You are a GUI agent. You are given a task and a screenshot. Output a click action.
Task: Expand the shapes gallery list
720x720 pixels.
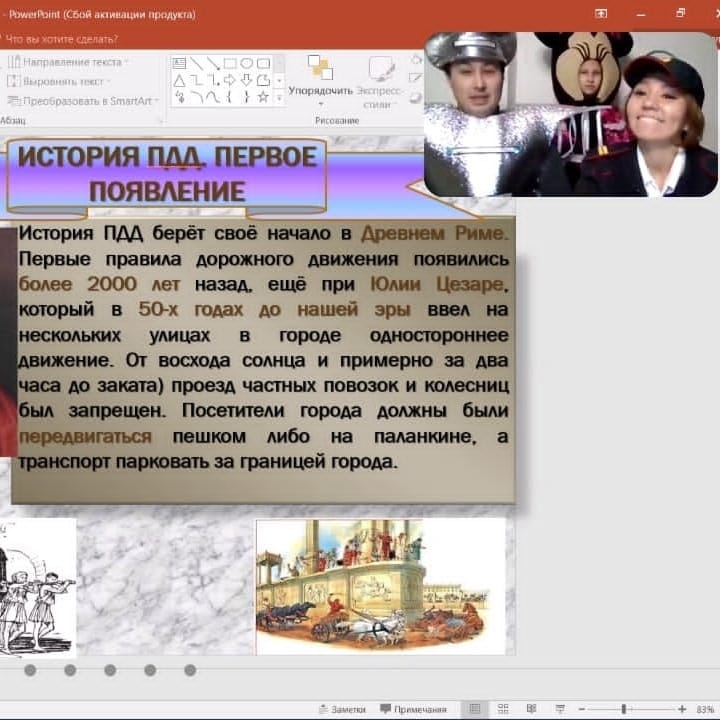[x=279, y=97]
